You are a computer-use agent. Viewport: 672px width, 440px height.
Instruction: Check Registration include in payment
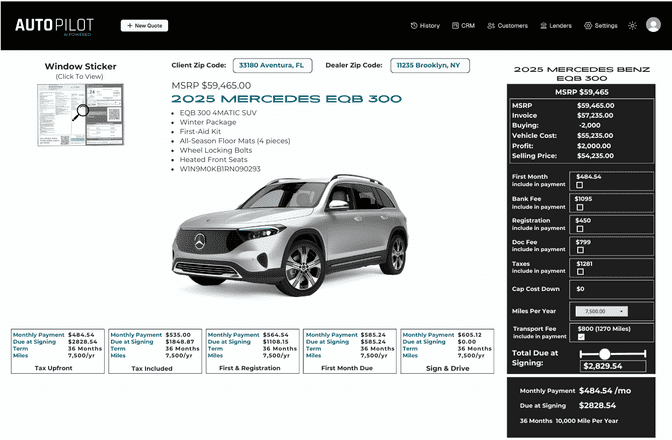point(580,229)
